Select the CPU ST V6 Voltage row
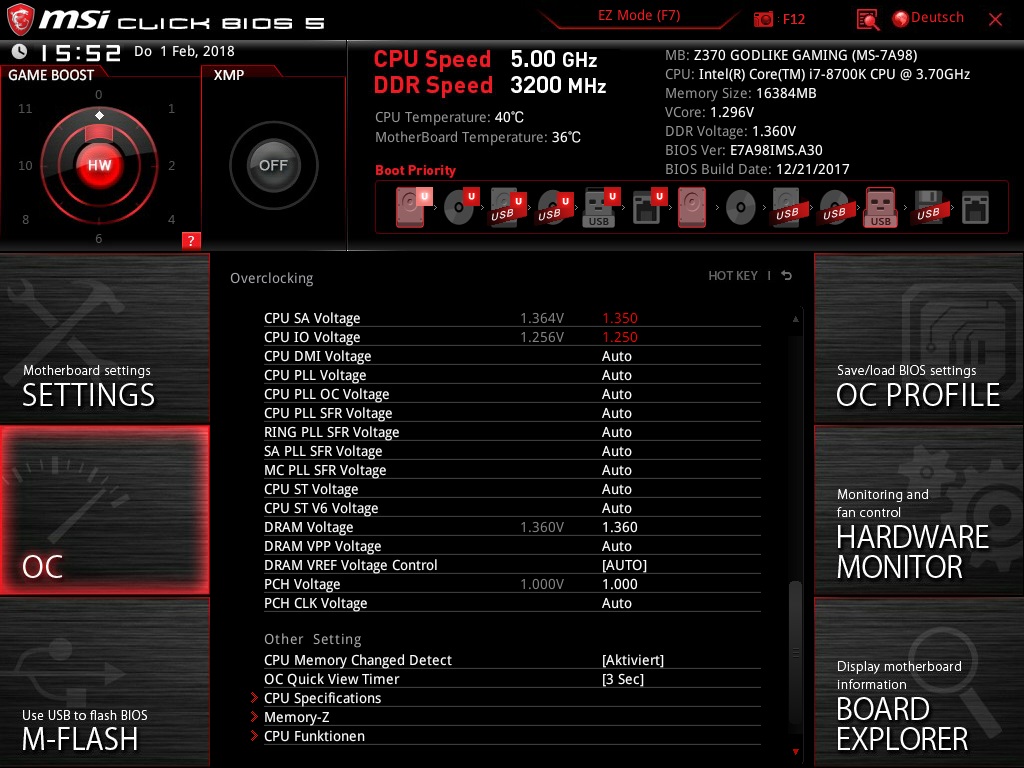Viewport: 1024px width, 768px height. pos(512,507)
